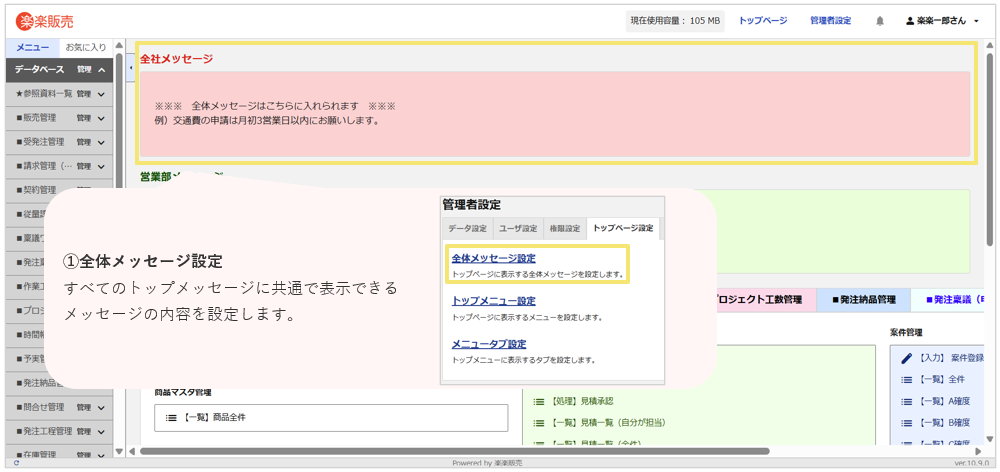The height and width of the screenshot is (472, 1000).
Task: Open 【一覧】B確度 under 案件管理
Action: tap(945, 422)
